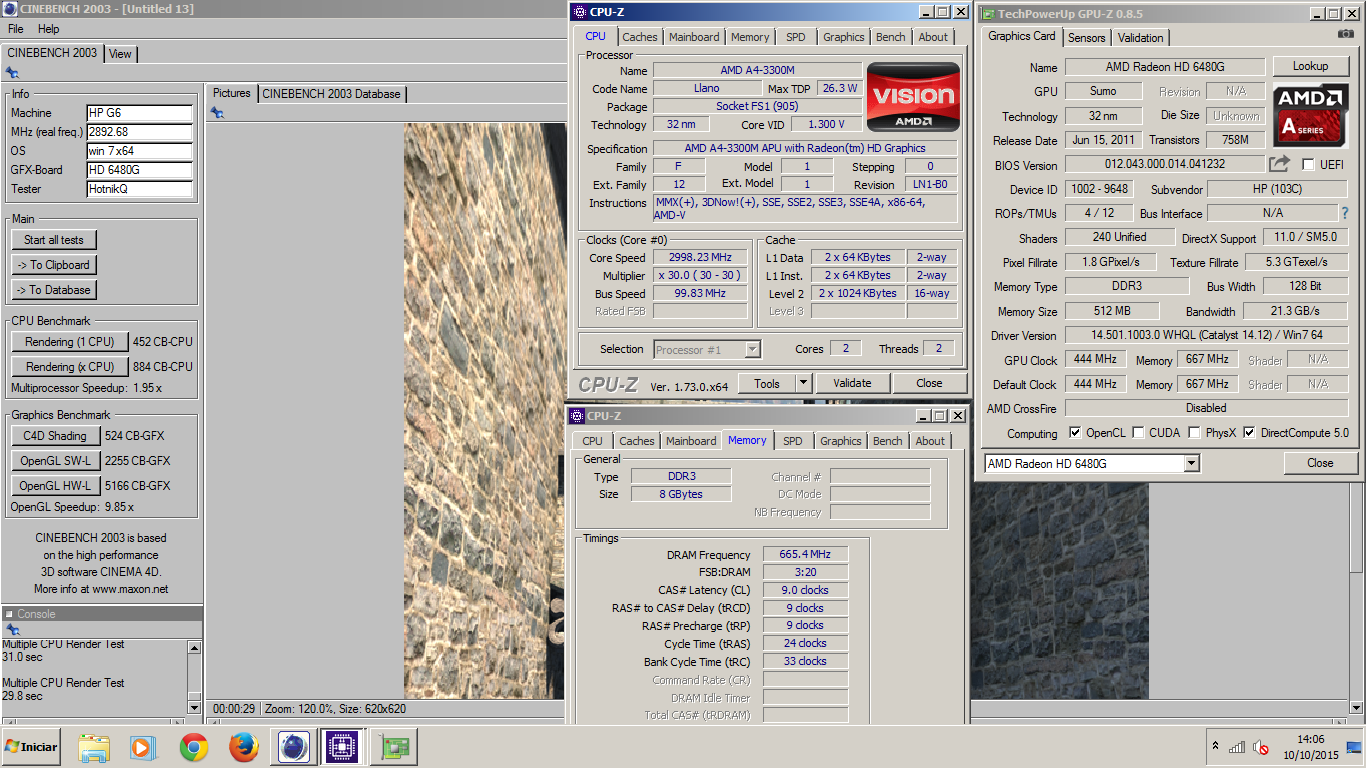Click the Show desktop icon in the tray
This screenshot has height=768, width=1366.
pyautogui.click(x=1354, y=746)
